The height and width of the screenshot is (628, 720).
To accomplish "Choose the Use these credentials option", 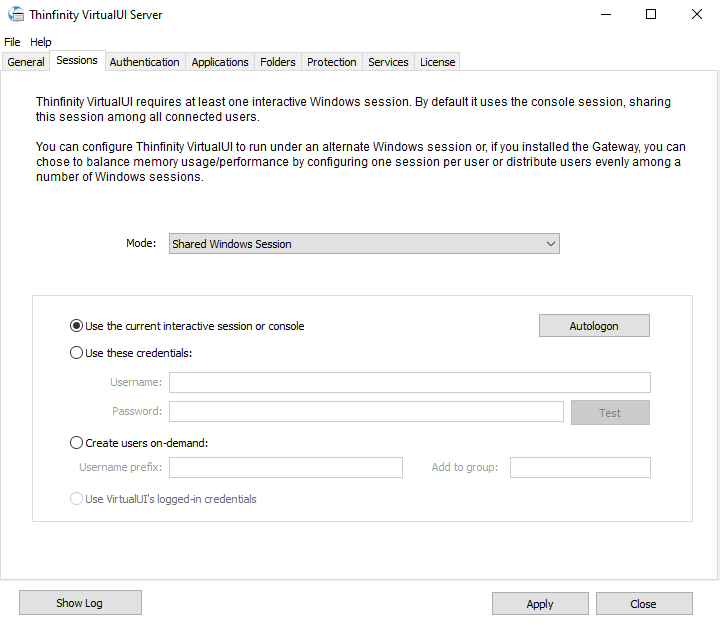I will [x=131, y=353].
